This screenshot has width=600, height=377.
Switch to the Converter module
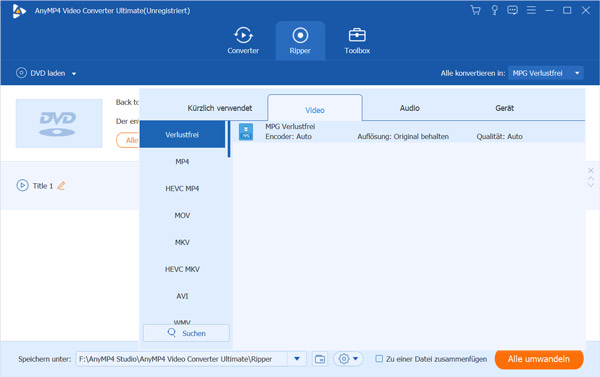pos(243,41)
